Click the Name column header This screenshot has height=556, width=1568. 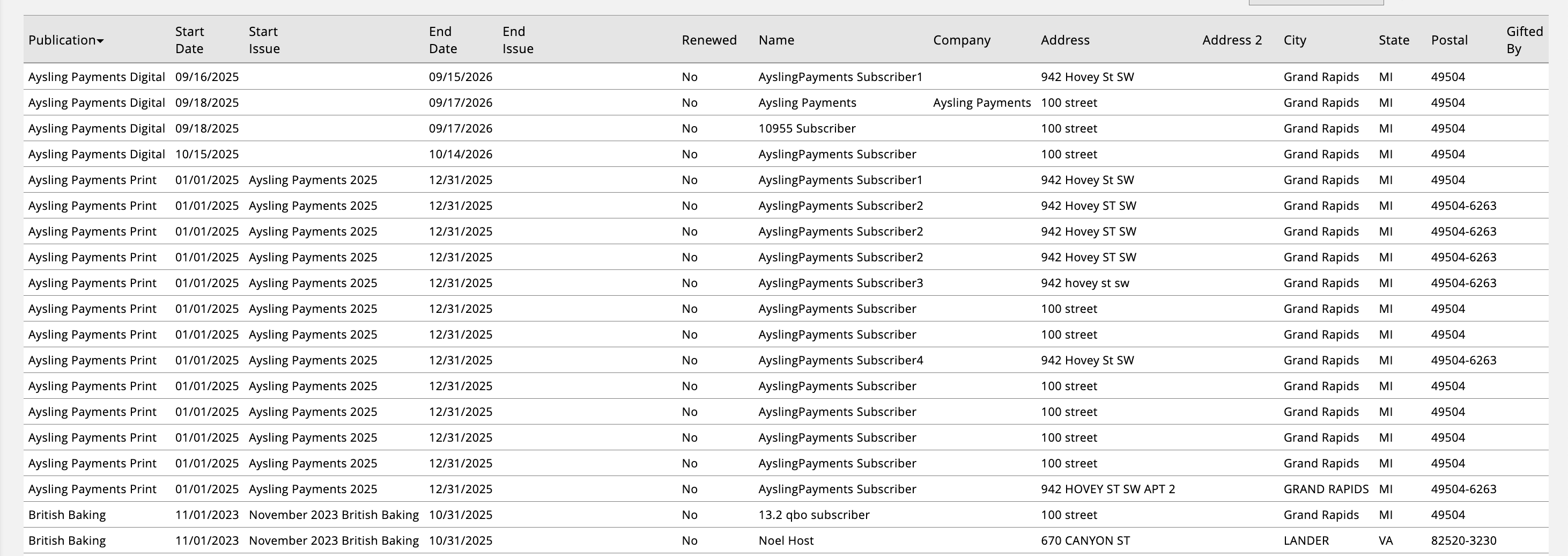click(x=775, y=40)
